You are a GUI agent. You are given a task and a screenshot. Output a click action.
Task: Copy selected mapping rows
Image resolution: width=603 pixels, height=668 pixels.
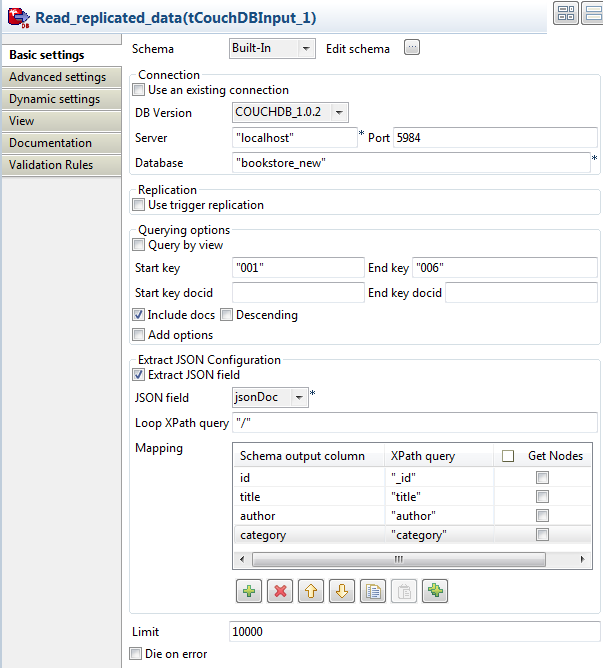[372, 591]
